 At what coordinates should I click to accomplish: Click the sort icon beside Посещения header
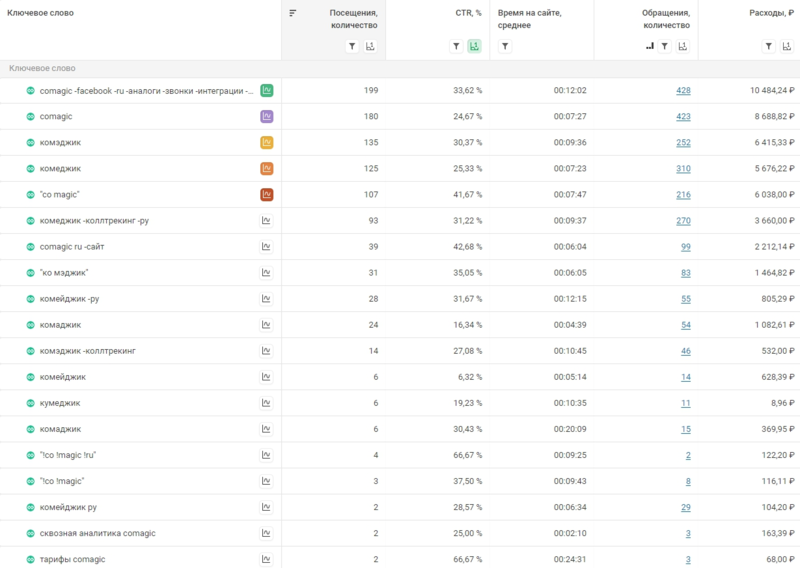292,13
